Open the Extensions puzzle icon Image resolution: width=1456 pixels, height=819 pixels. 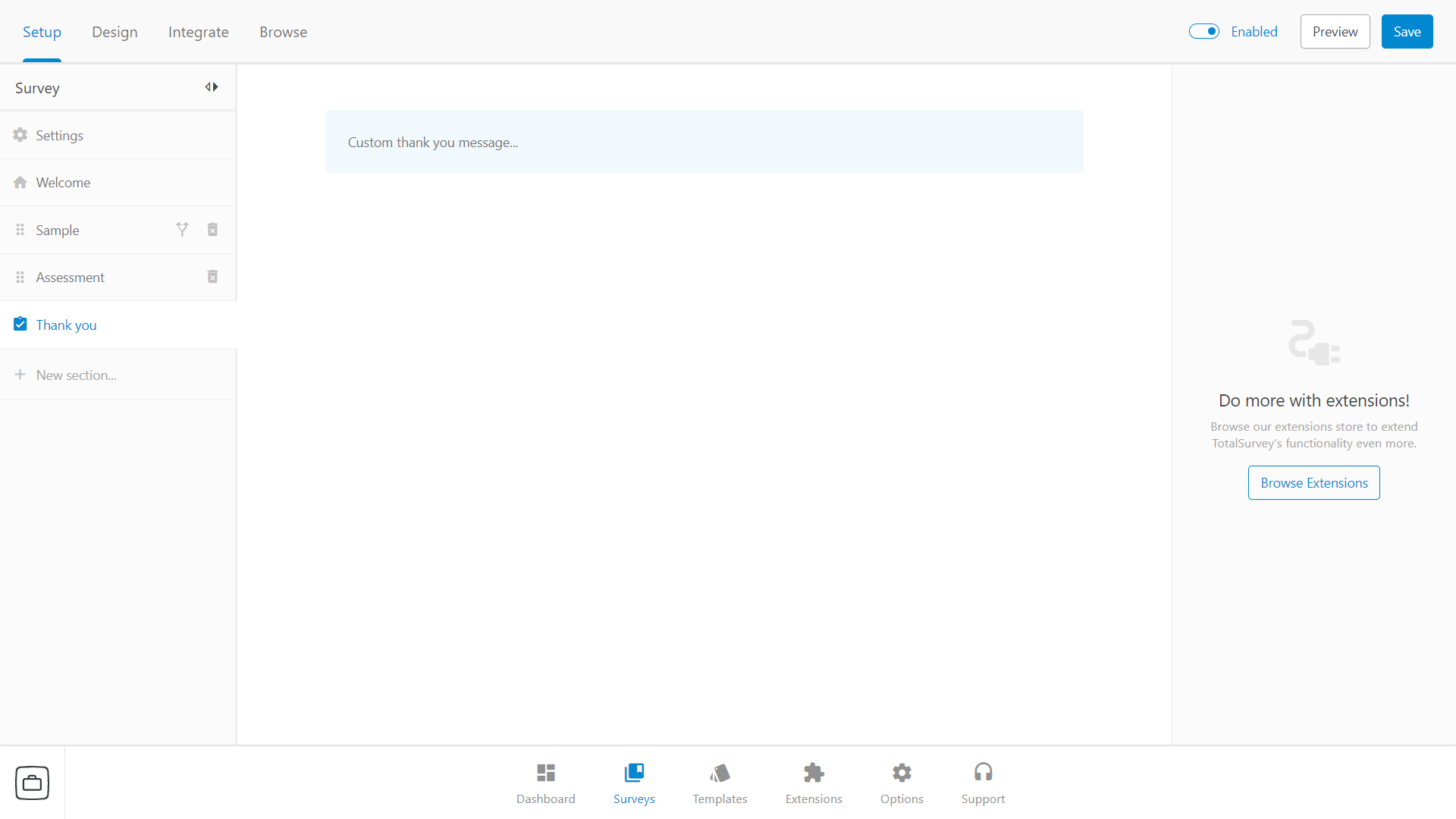pos(814,773)
